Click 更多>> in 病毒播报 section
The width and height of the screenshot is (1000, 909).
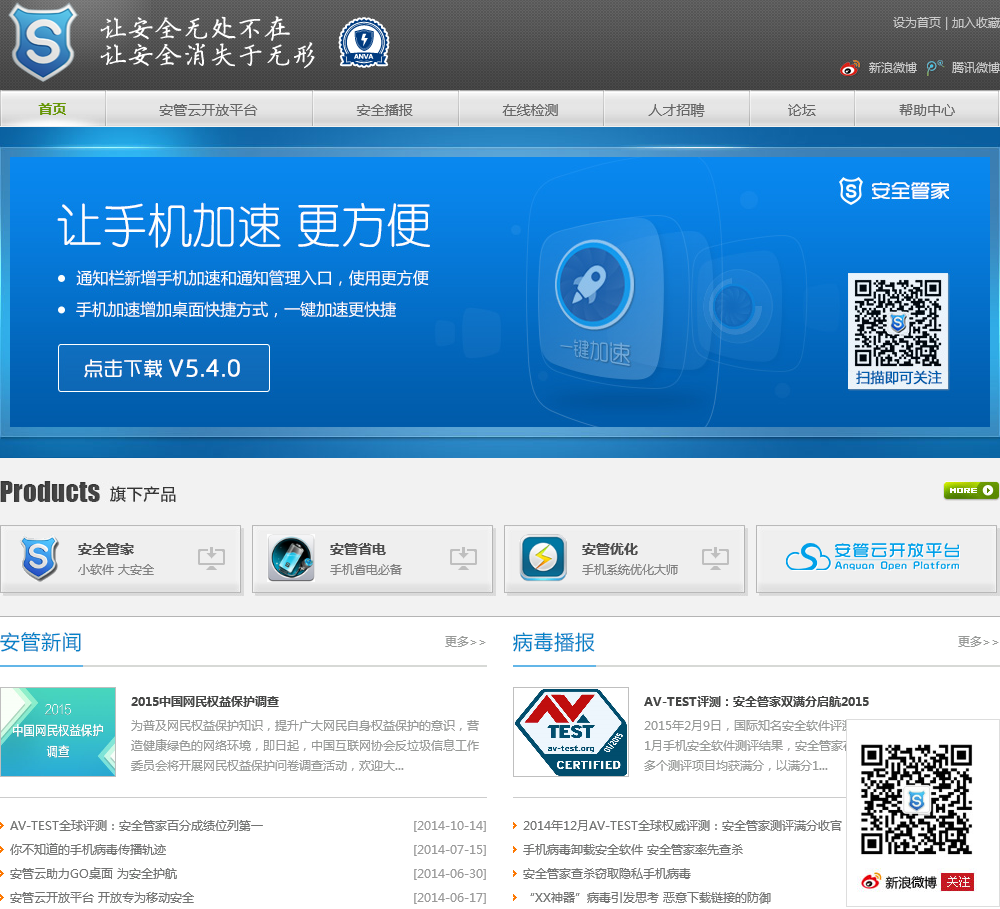point(978,642)
